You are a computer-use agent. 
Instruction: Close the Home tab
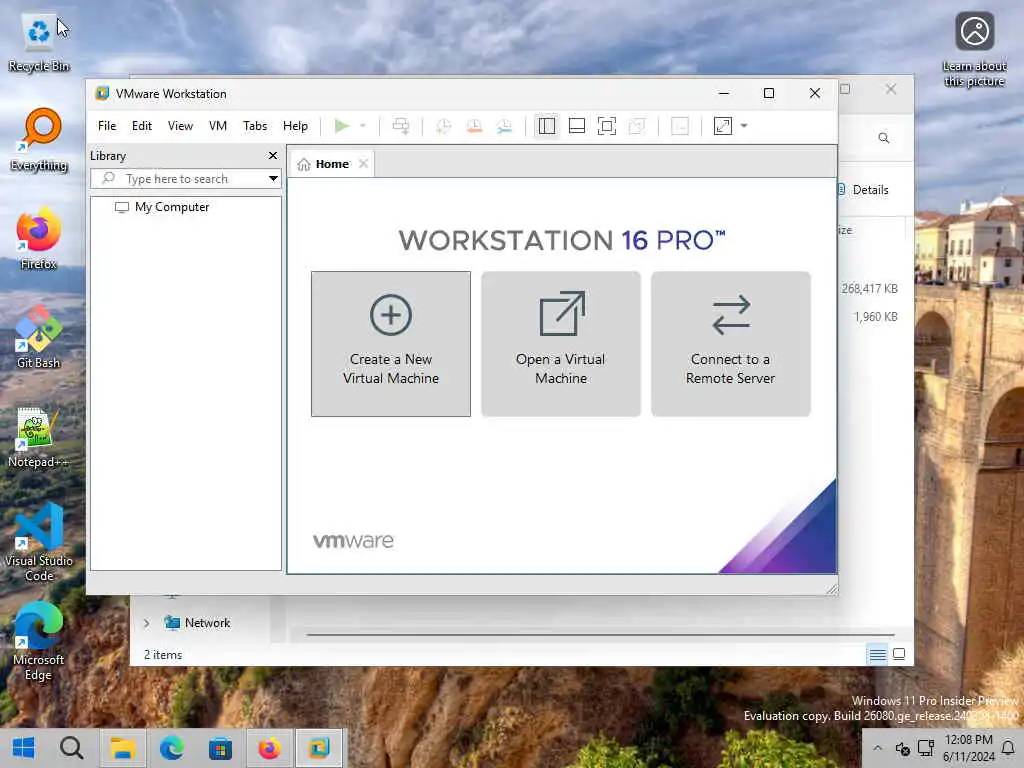click(364, 164)
